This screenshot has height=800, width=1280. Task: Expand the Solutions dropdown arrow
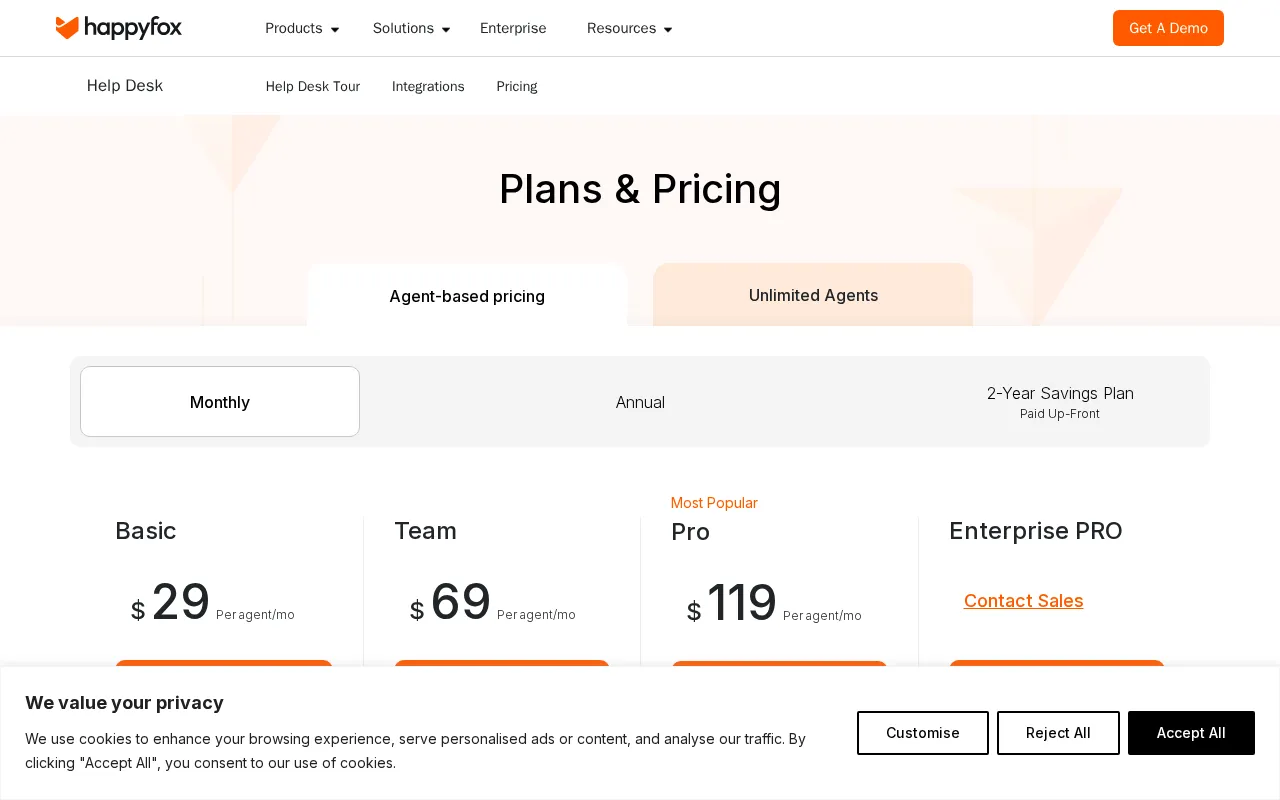[446, 30]
